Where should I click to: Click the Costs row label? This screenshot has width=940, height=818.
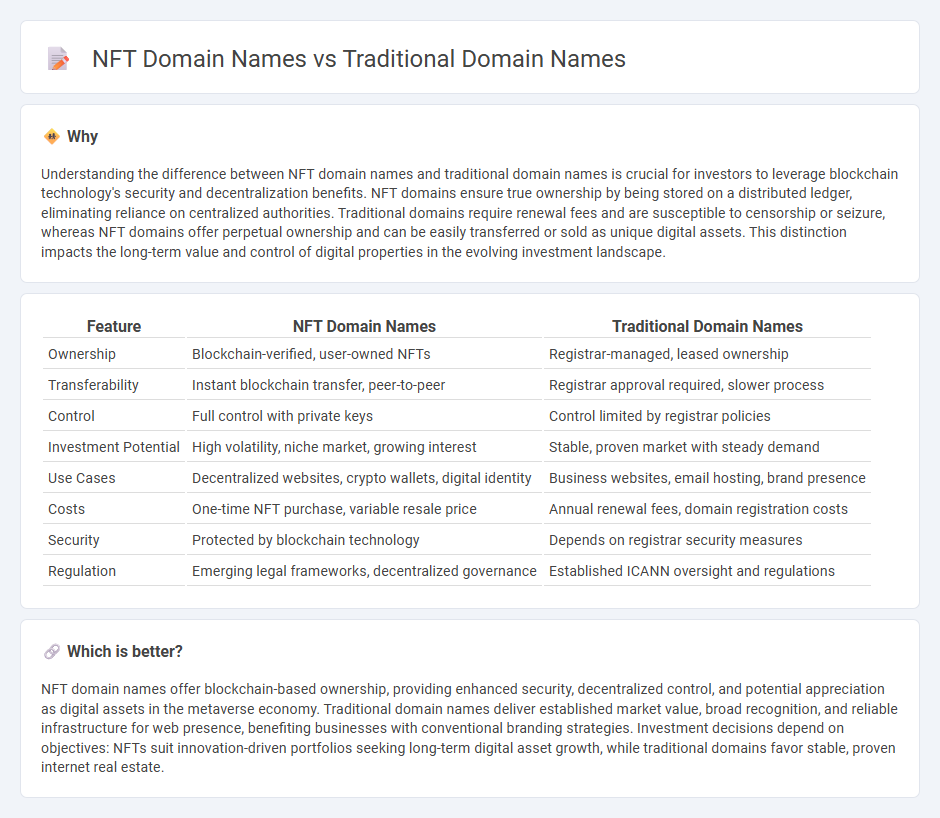[67, 509]
